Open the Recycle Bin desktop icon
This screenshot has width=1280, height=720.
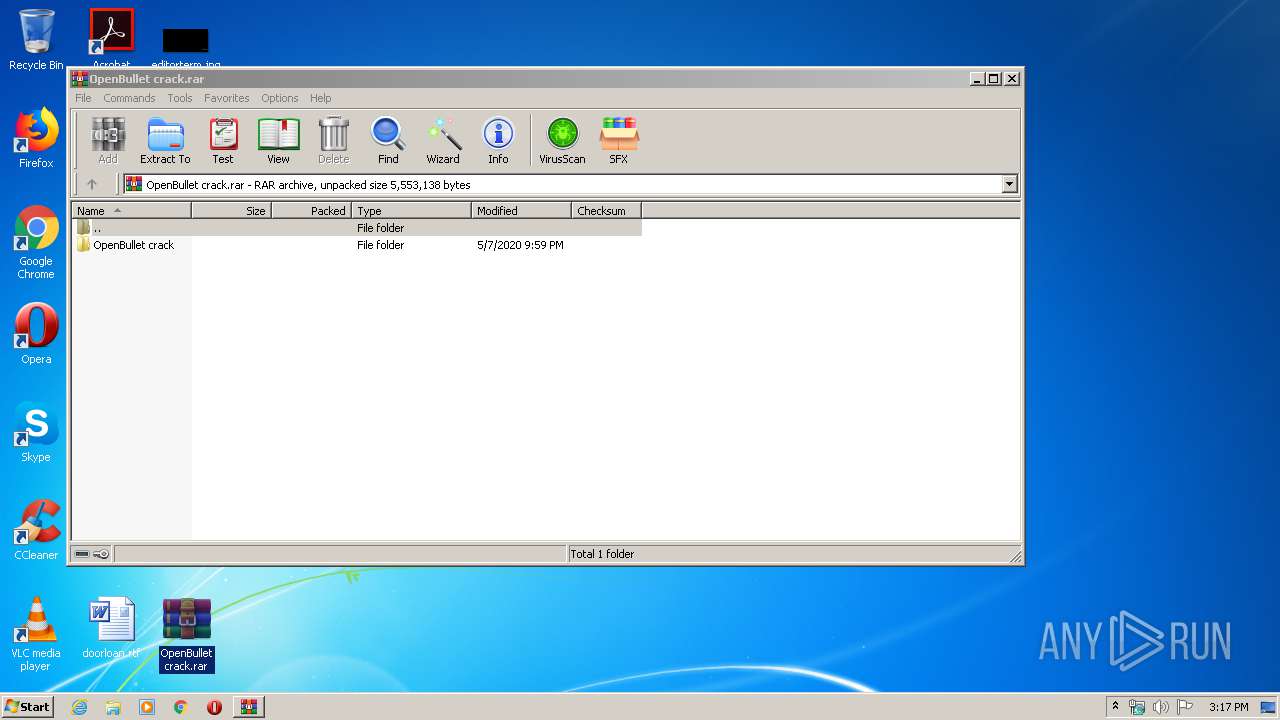pyautogui.click(x=36, y=40)
